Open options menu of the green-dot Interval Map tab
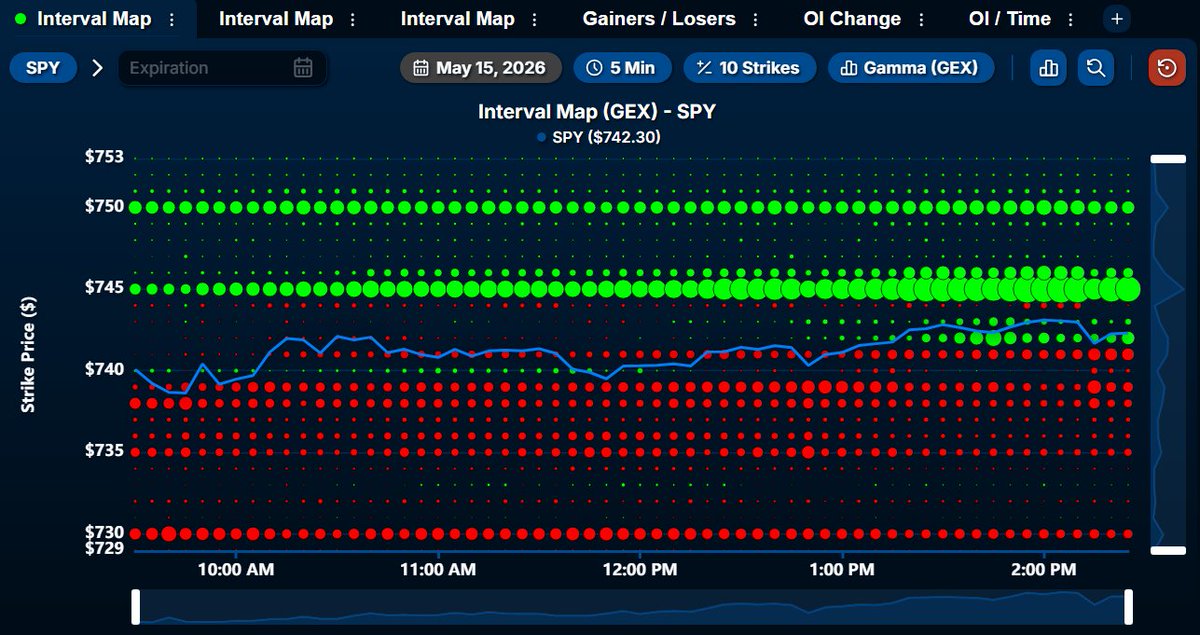 pyautogui.click(x=172, y=19)
